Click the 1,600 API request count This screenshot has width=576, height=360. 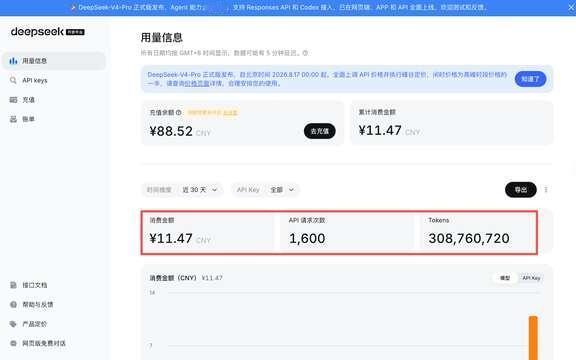pos(307,238)
